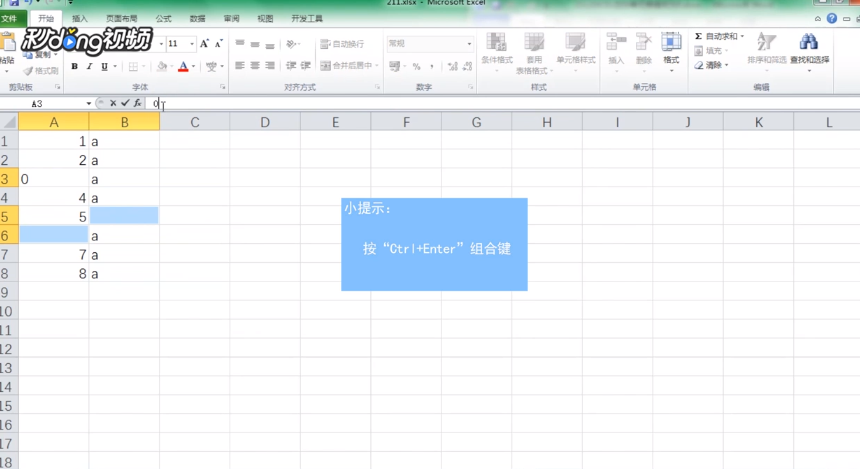860x469 pixels.
Task: Open the borders dropdown arrow
Action: [144, 66]
